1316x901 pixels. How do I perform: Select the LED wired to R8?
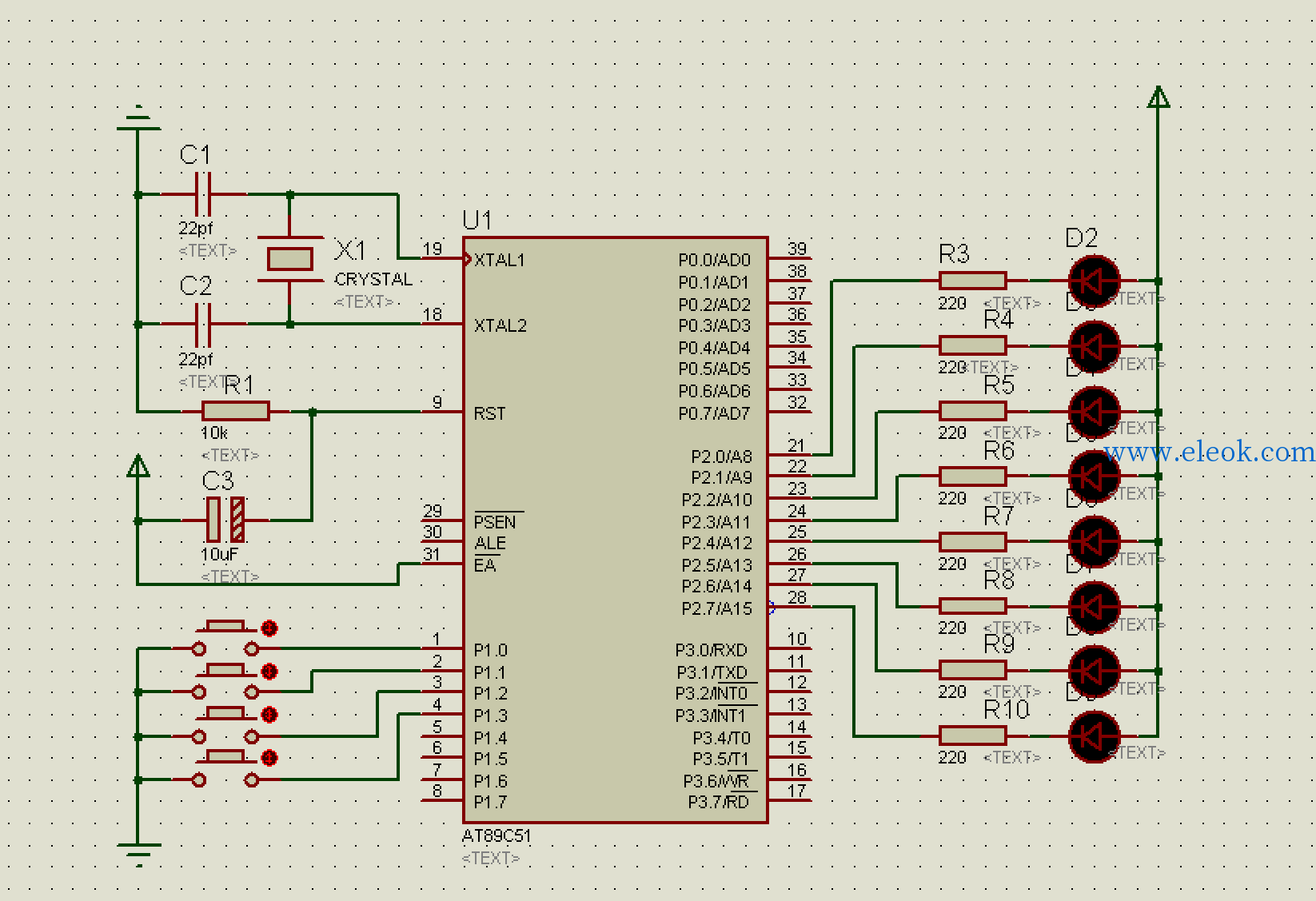[x=1094, y=607]
